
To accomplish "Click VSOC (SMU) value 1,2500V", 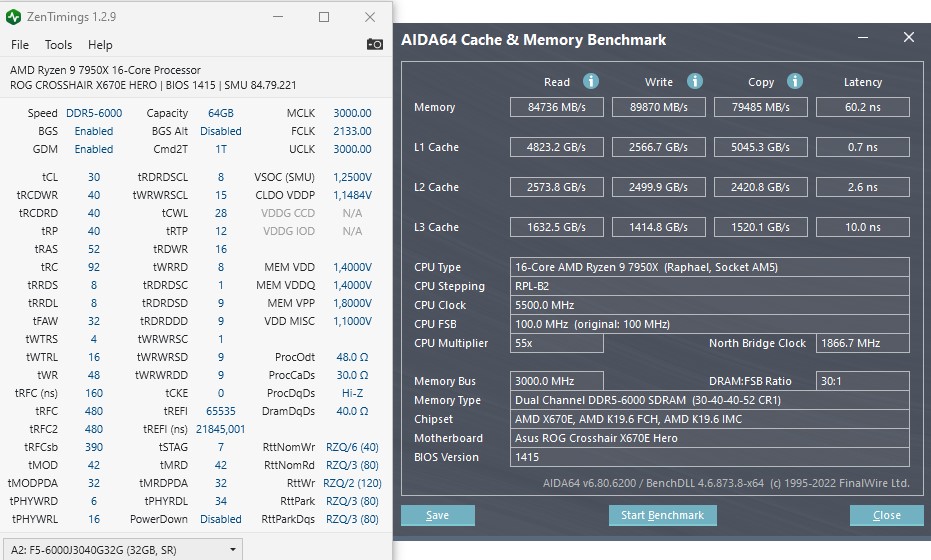I will click(x=352, y=177).
